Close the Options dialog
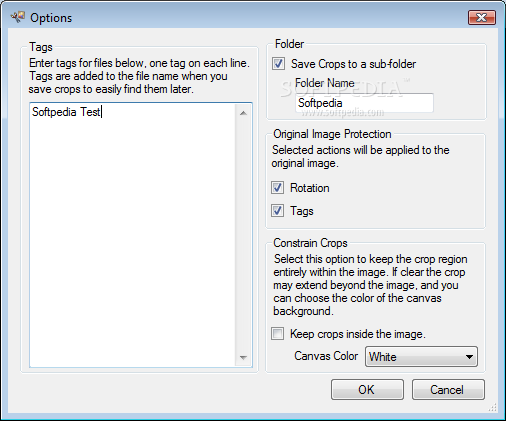506x421 pixels. [x=482, y=17]
